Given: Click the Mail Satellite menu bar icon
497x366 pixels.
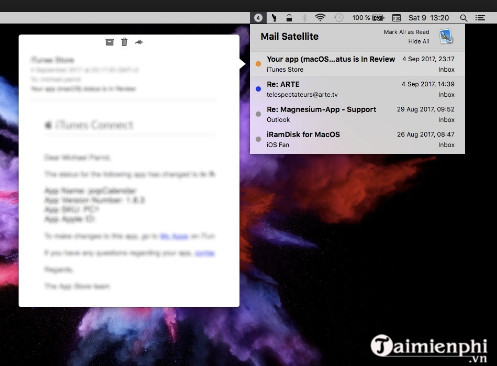Looking at the screenshot, I should pyautogui.click(x=258, y=18).
